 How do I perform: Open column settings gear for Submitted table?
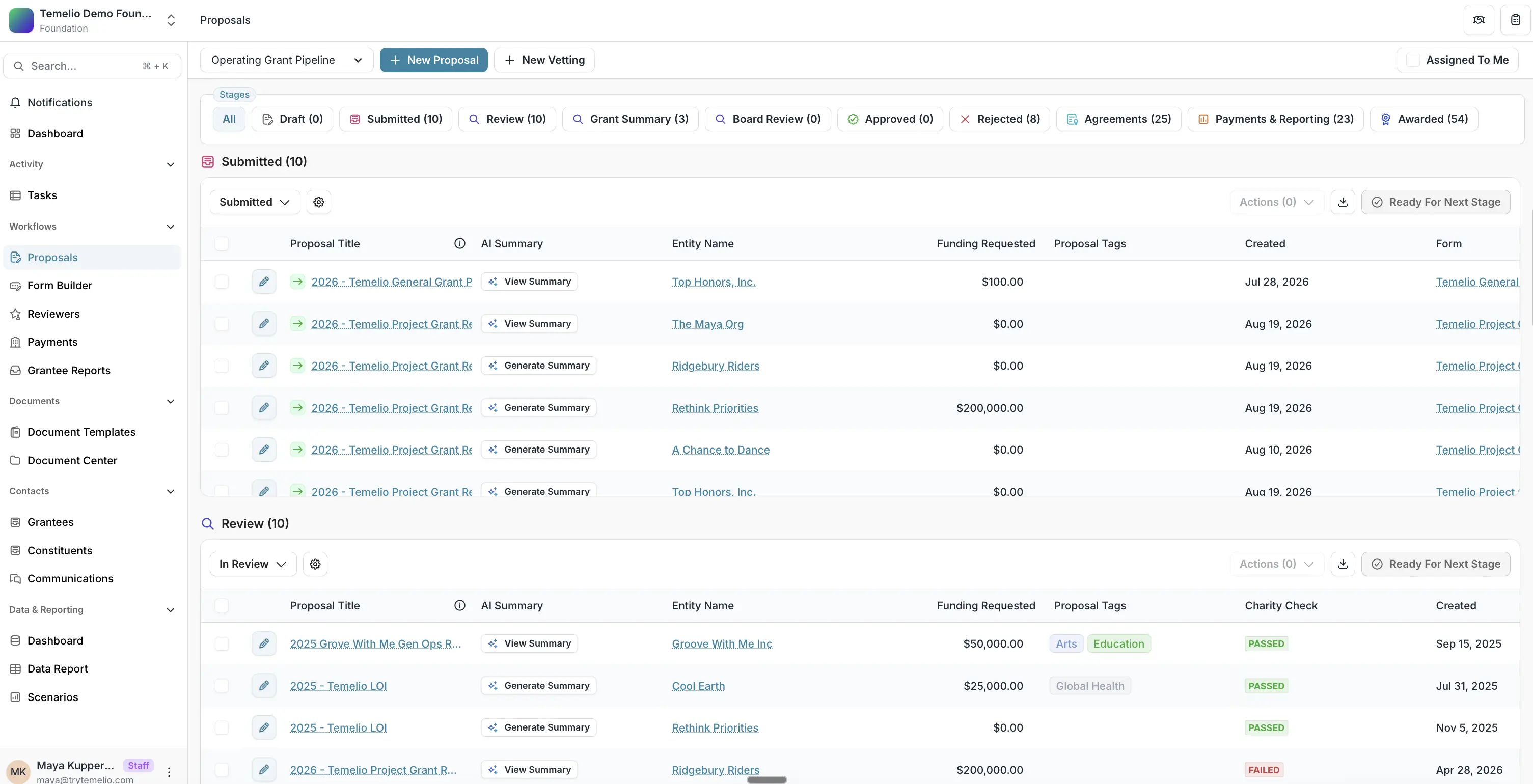[318, 202]
